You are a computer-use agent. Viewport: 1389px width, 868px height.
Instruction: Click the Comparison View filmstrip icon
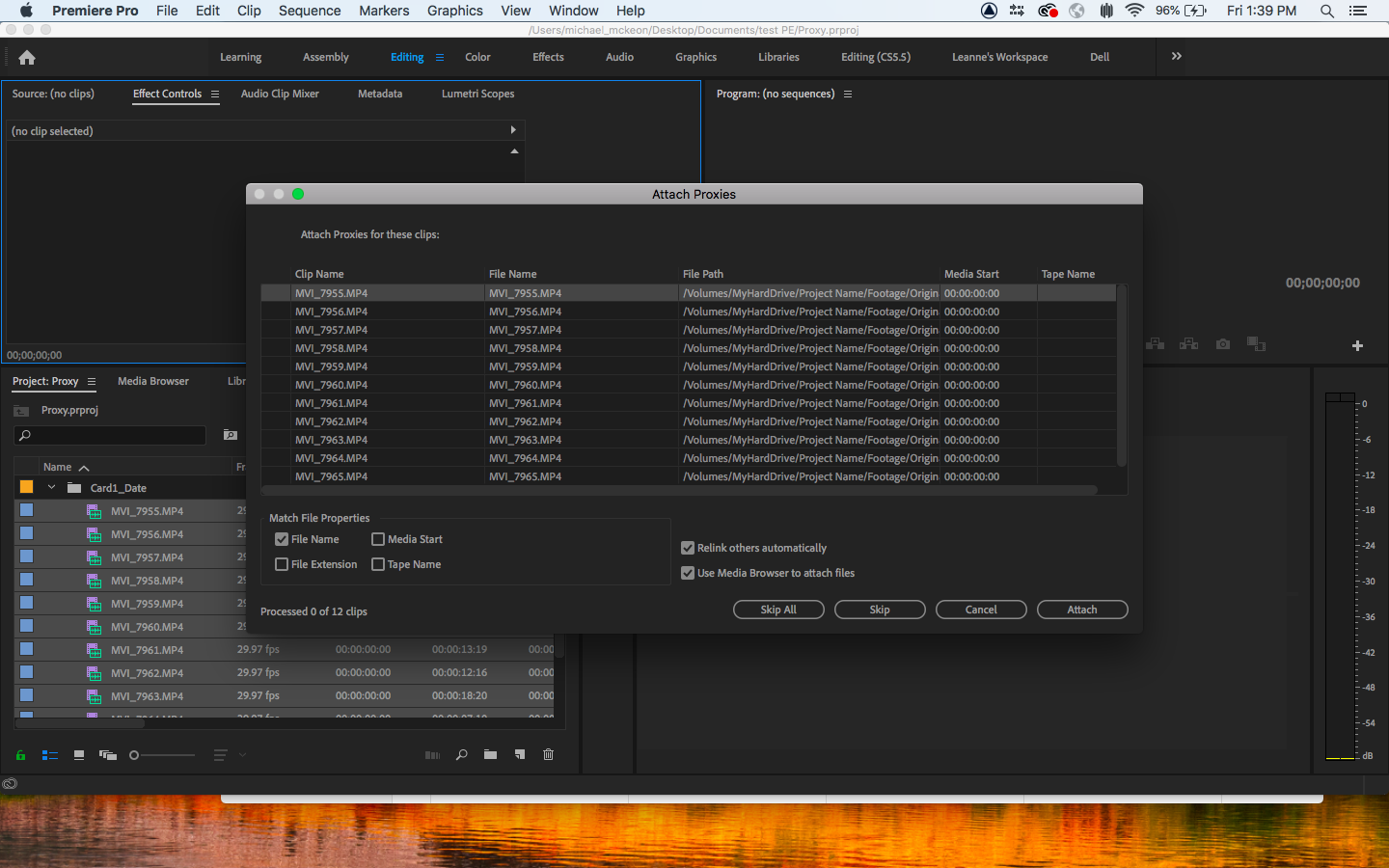[1256, 344]
